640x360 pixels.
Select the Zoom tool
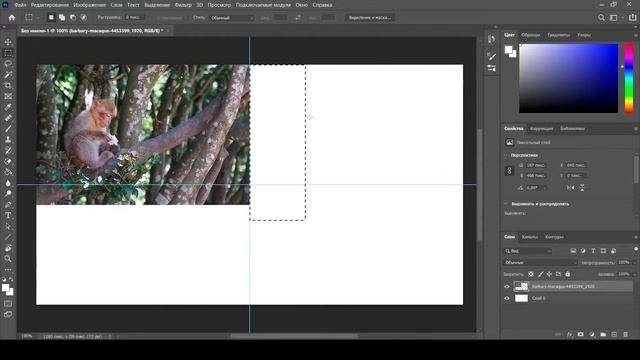pos(8,258)
